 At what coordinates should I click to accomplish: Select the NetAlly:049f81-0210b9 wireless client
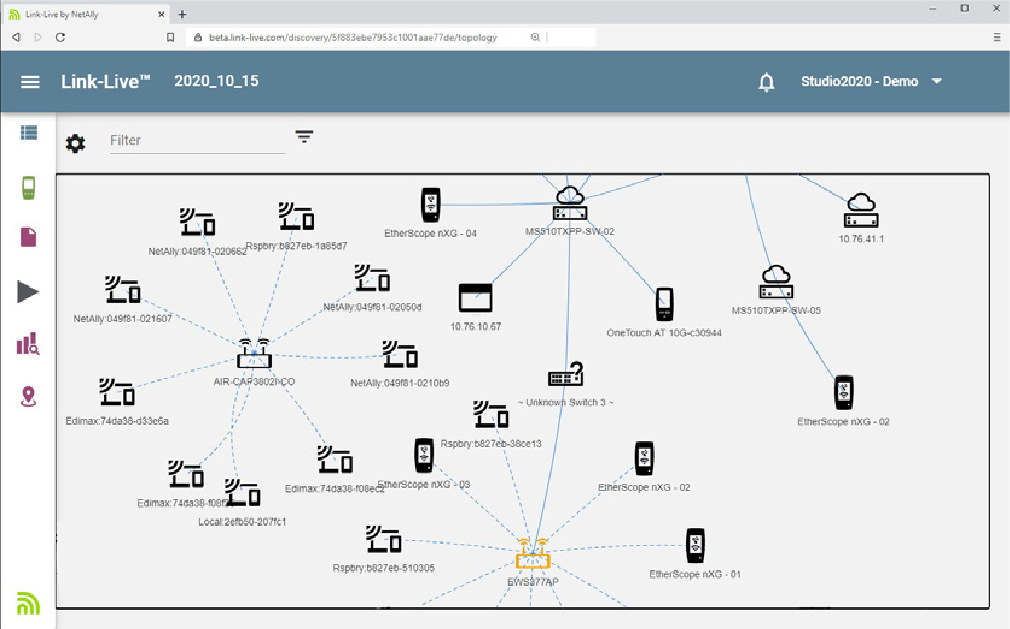[400, 354]
